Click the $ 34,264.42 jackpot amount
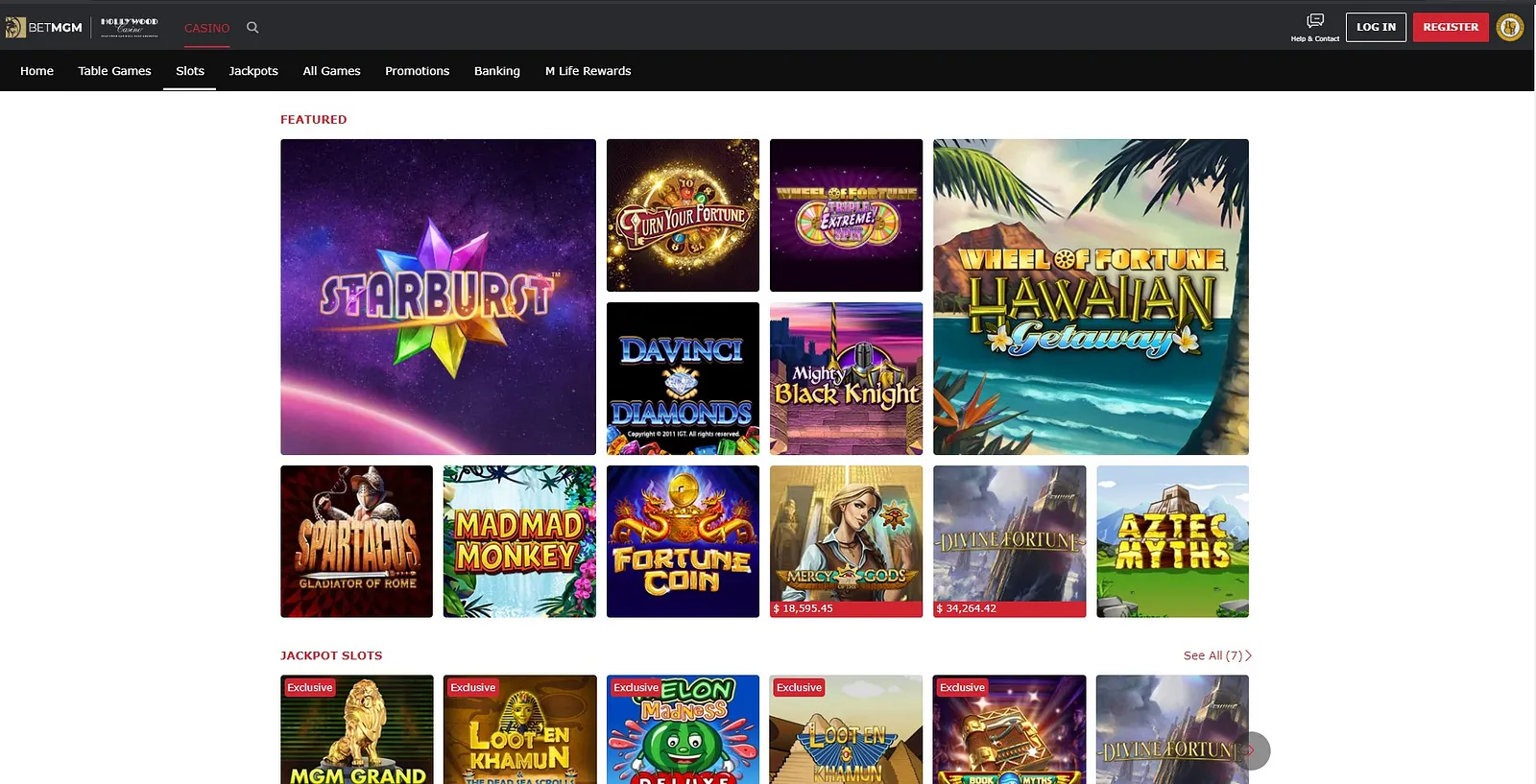This screenshot has height=784, width=1536. point(967,608)
